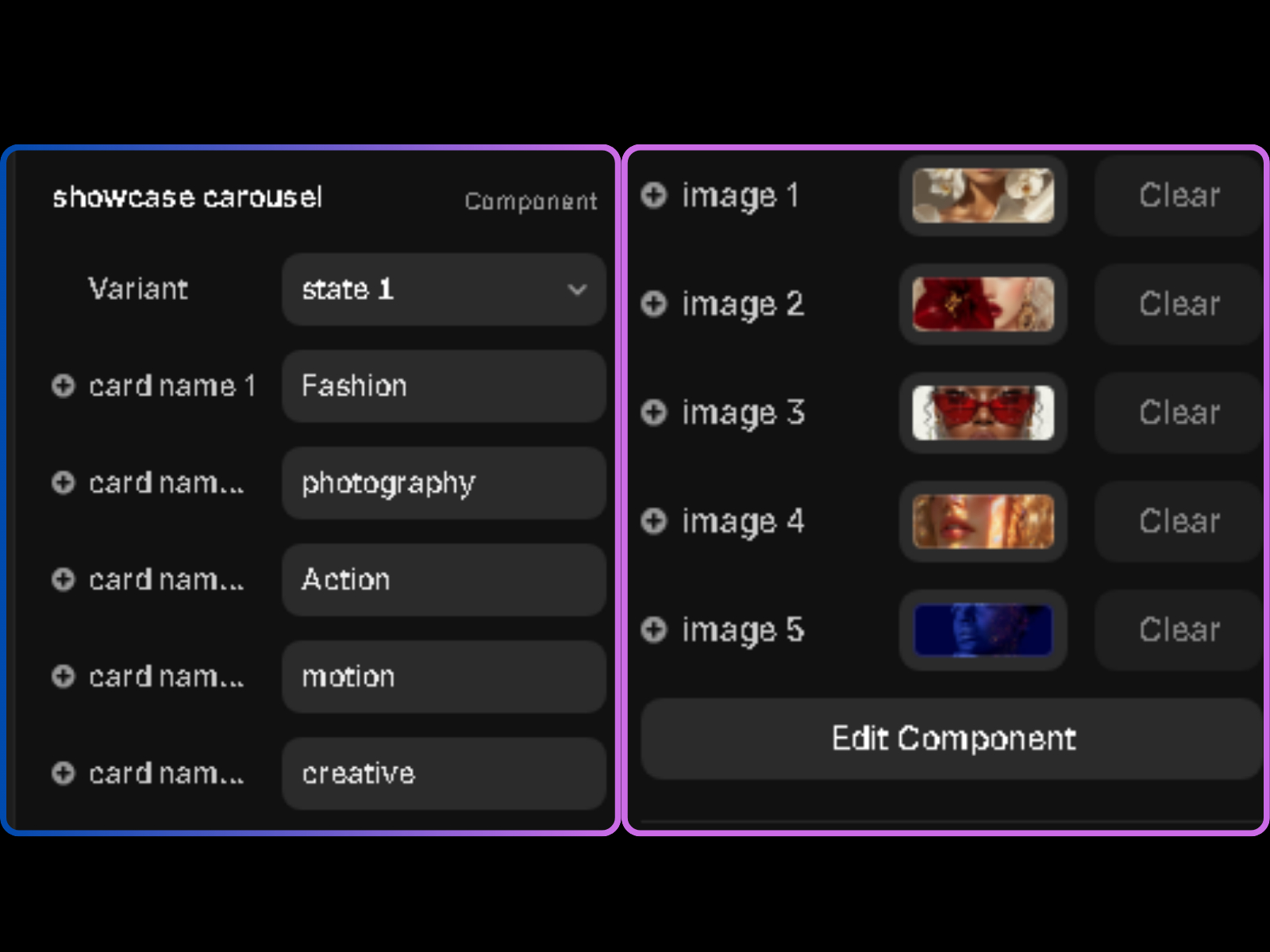Click the image 2 thumbnail preview
Image resolution: width=1270 pixels, height=952 pixels.
pyautogui.click(x=983, y=305)
